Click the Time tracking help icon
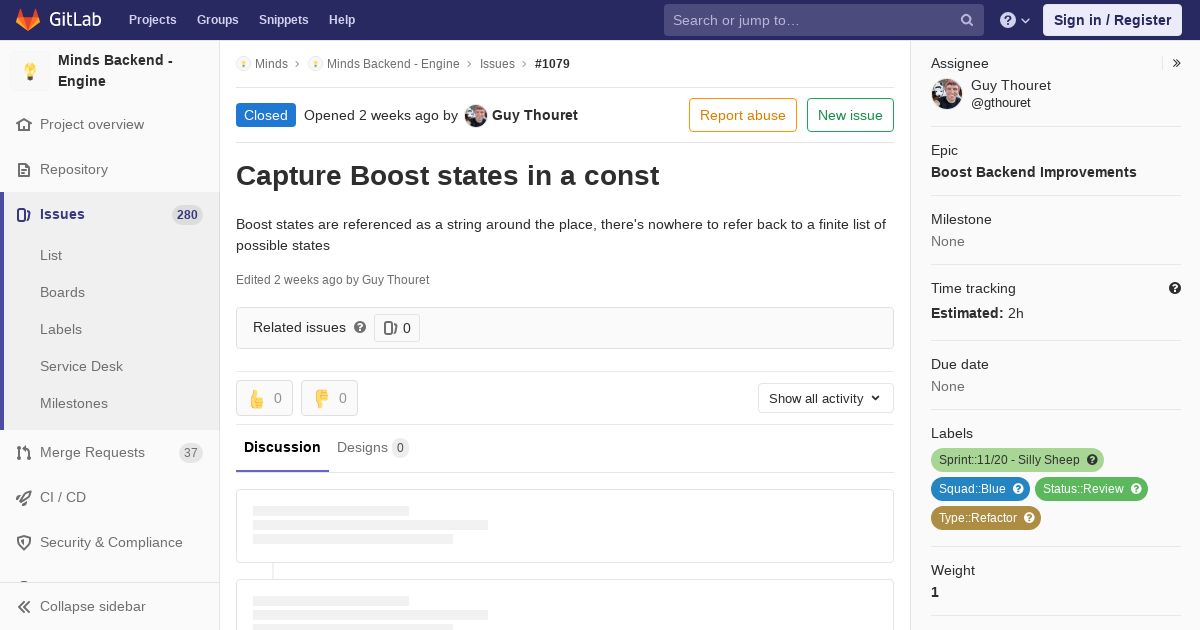Viewport: 1200px width, 630px height. pos(1175,288)
